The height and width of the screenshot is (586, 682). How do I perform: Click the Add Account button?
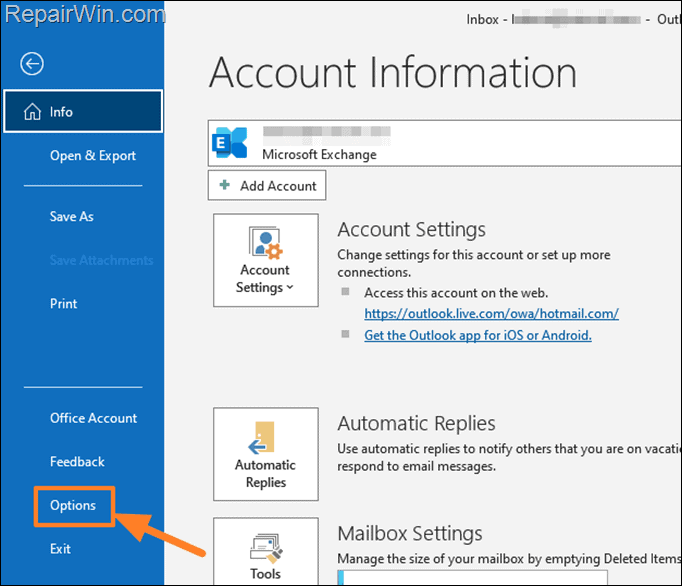point(267,185)
